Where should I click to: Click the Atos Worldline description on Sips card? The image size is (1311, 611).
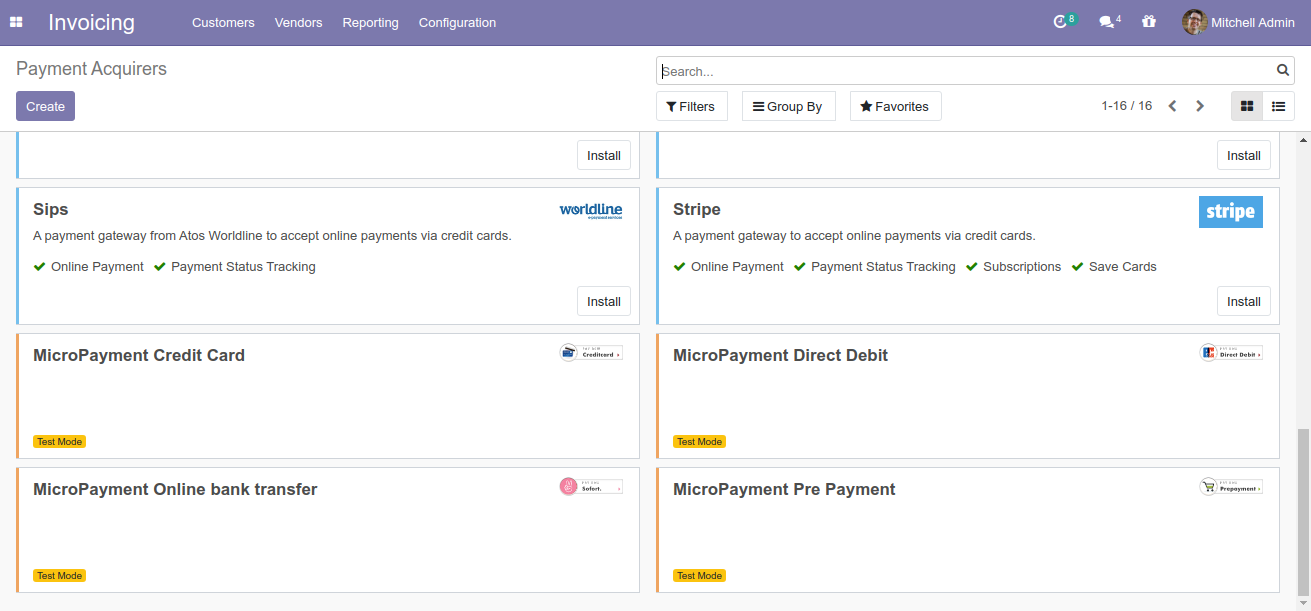click(272, 236)
